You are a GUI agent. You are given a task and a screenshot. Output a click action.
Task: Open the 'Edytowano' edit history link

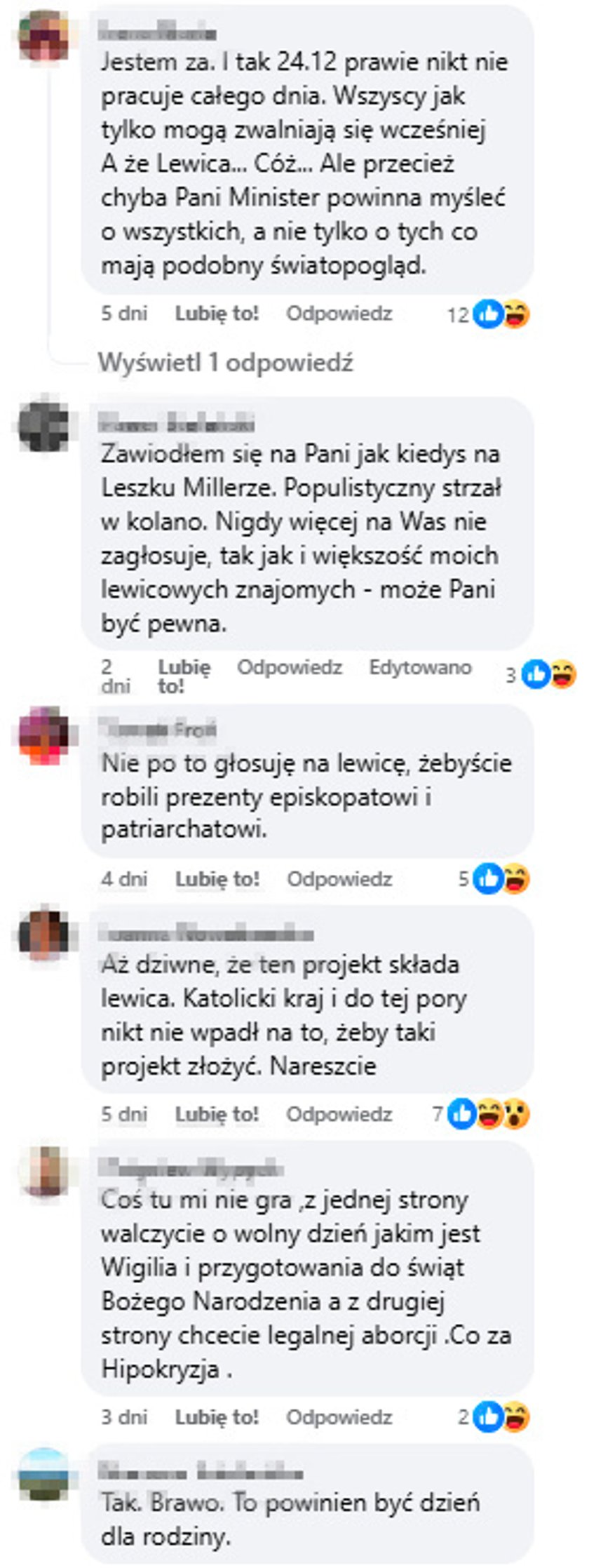tap(420, 667)
